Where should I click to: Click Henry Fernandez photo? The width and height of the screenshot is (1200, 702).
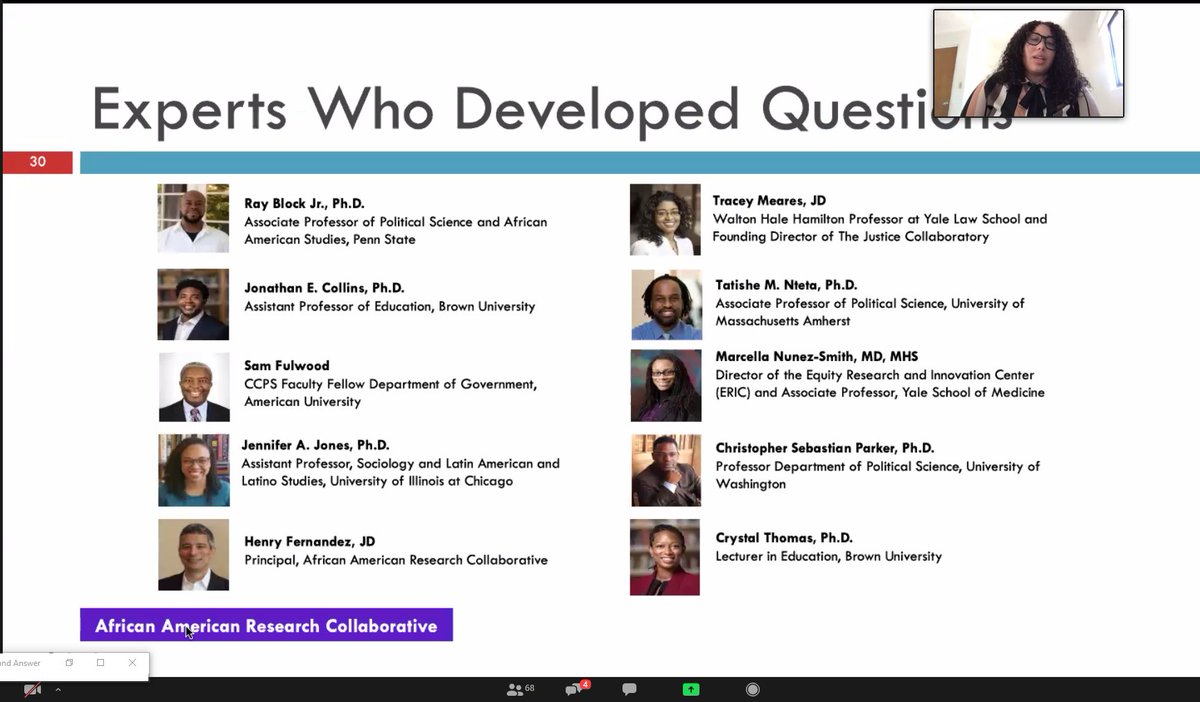[193, 555]
